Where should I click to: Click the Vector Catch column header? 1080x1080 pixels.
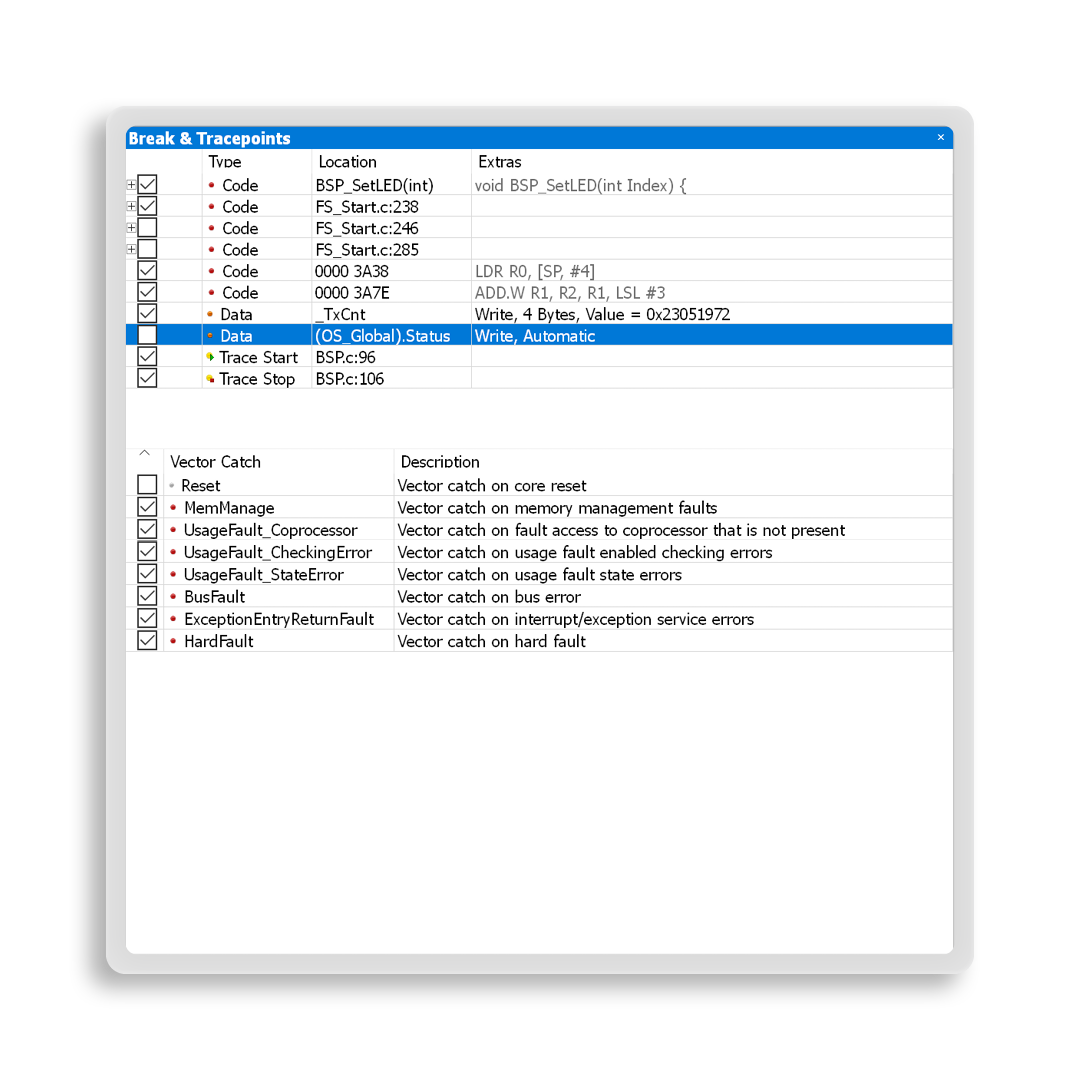[215, 462]
